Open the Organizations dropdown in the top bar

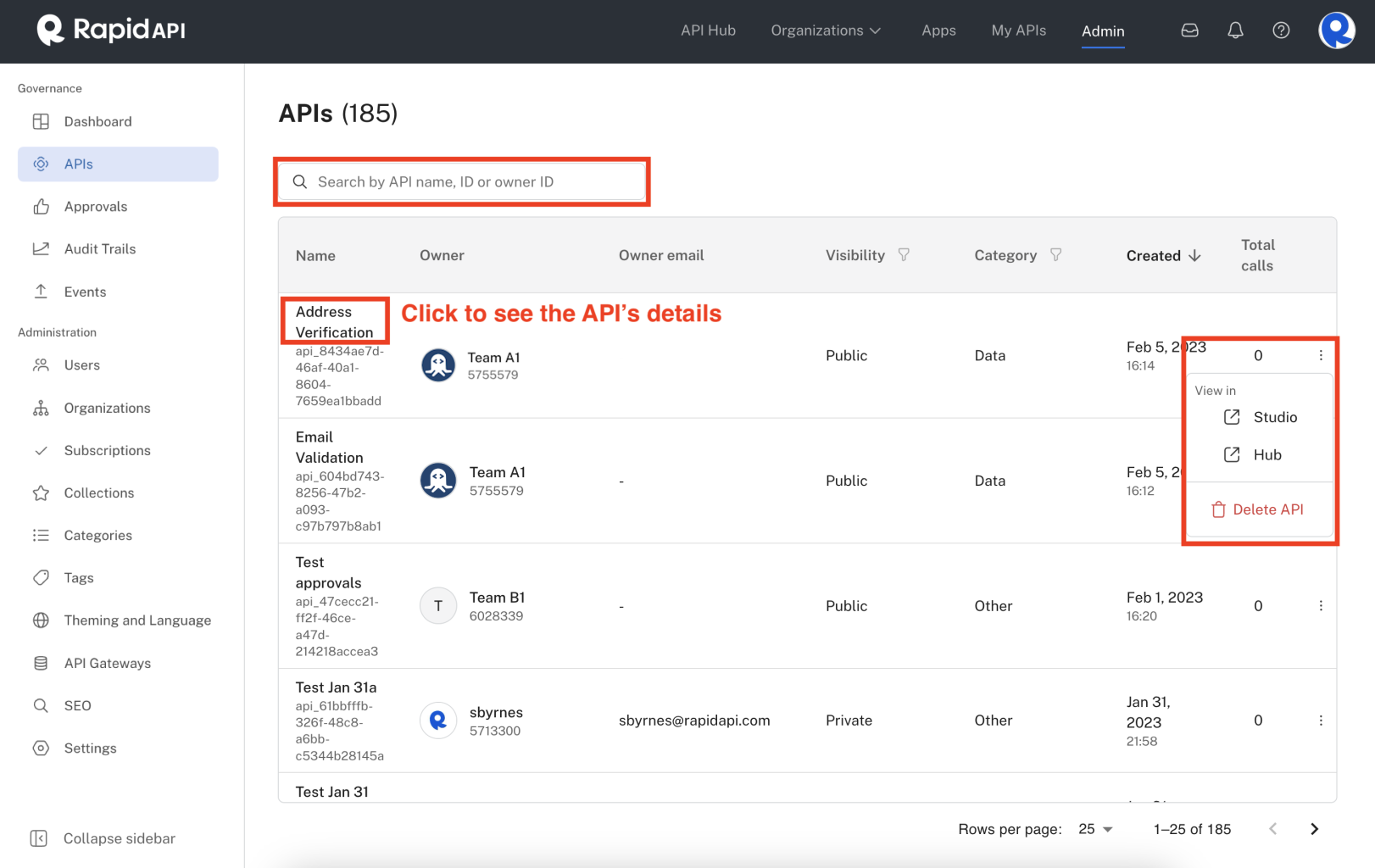[825, 30]
